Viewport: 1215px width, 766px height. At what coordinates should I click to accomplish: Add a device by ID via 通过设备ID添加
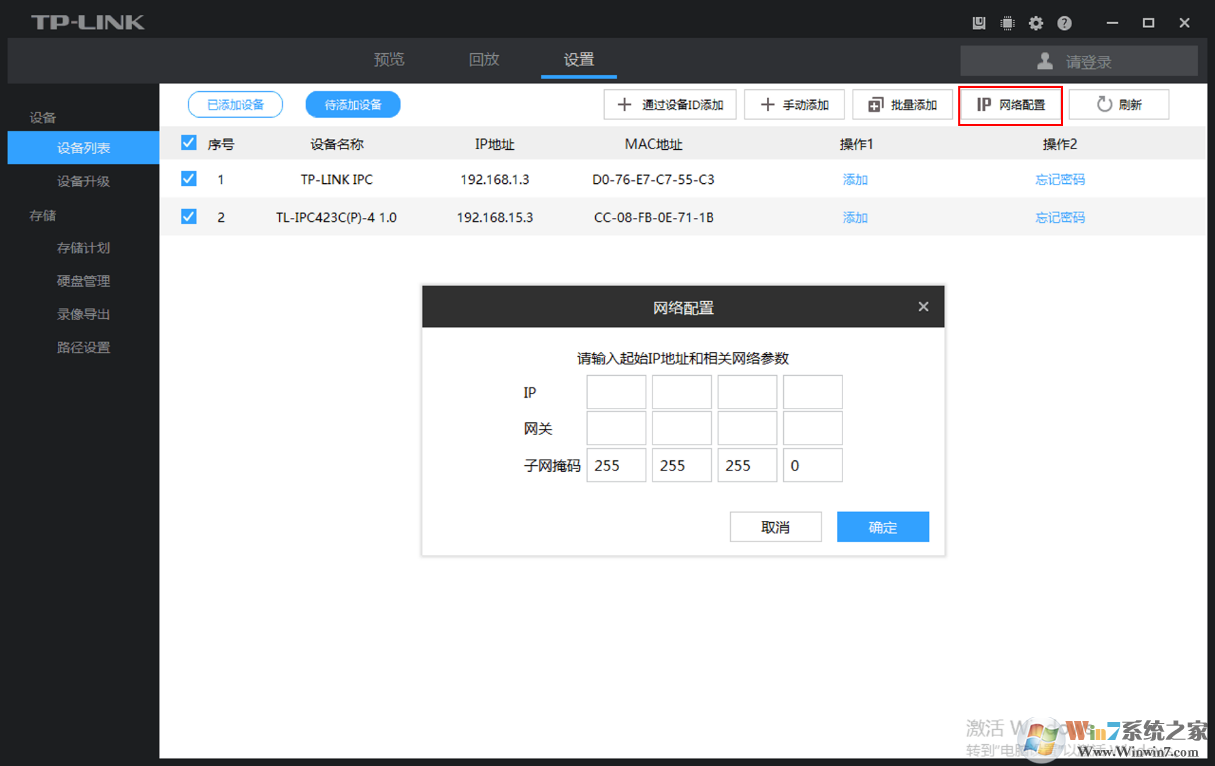tap(669, 104)
